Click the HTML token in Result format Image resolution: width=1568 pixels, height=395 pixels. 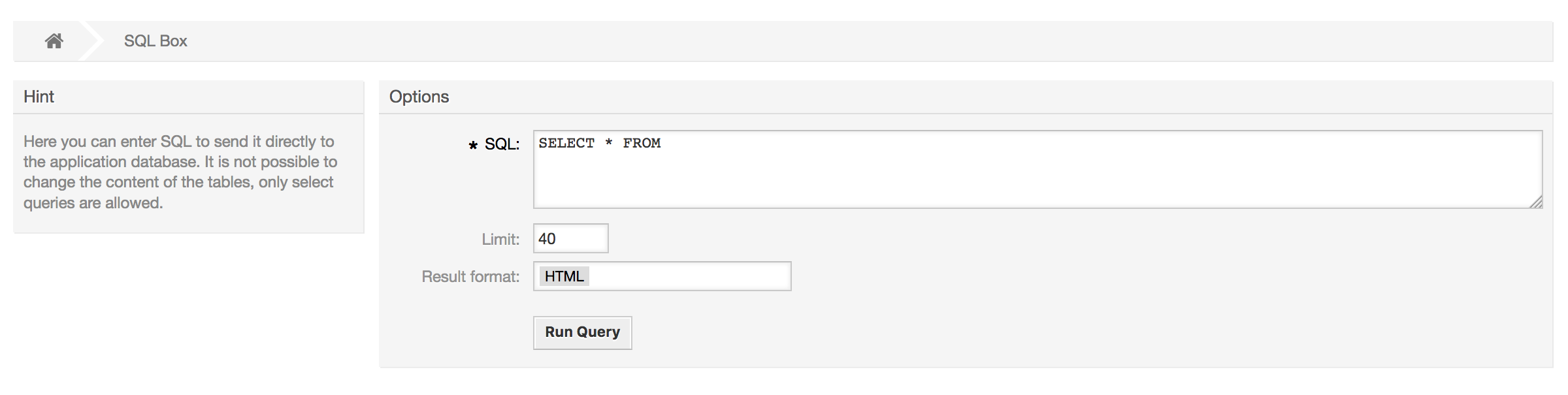(x=563, y=276)
